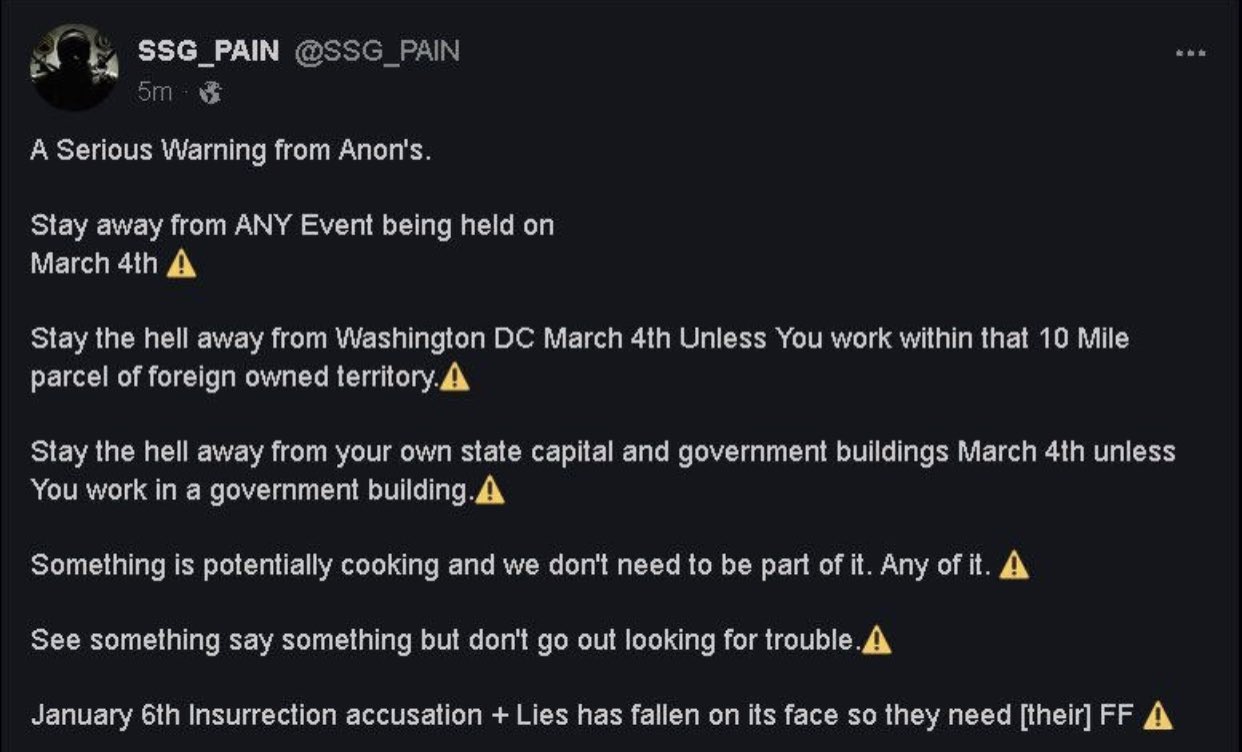This screenshot has height=752, width=1242.
Task: Click warning icon after "looking for trouble."
Action: click(x=876, y=640)
